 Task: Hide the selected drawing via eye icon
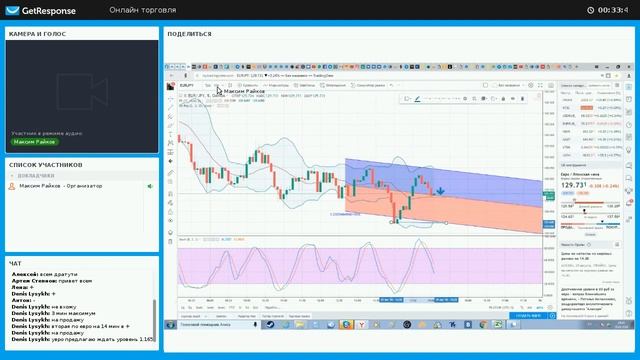click(513, 99)
